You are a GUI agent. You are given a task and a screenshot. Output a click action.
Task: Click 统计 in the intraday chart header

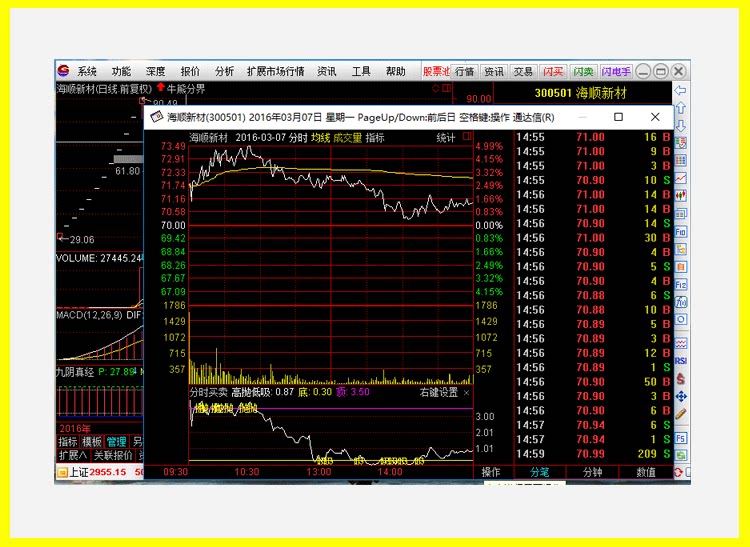[445, 138]
